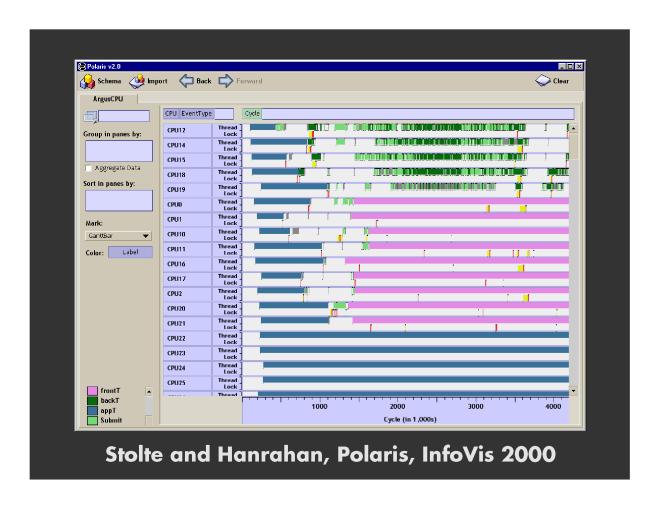This screenshot has width=660, height=510.
Task: Select the EventType field on the shelf
Action: point(197,114)
